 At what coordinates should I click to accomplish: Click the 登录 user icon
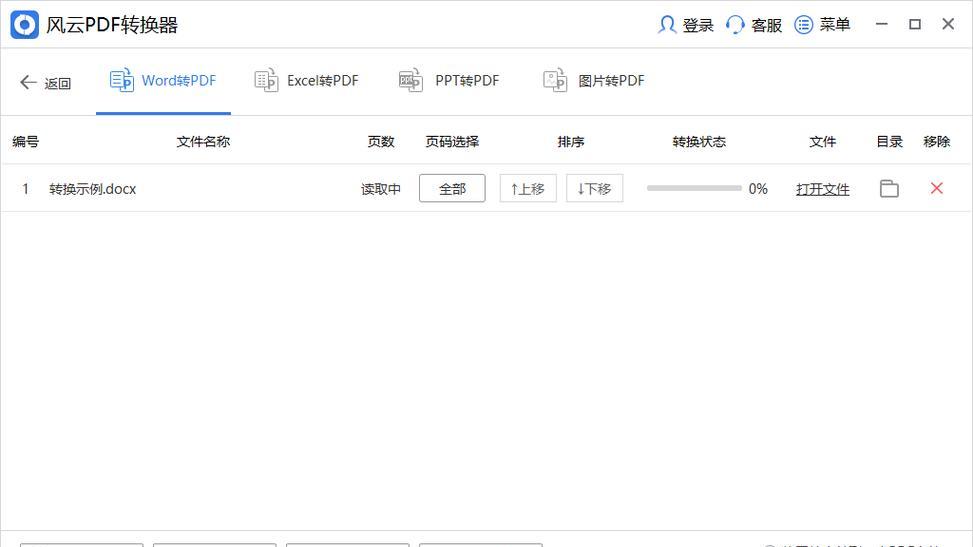pyautogui.click(x=667, y=25)
